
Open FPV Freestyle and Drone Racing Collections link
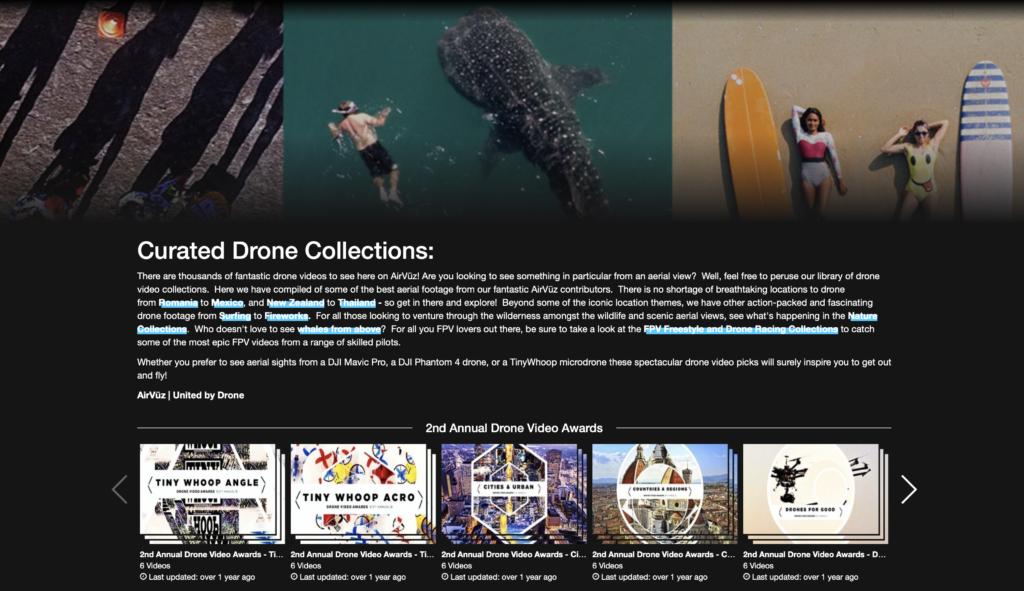(740, 329)
